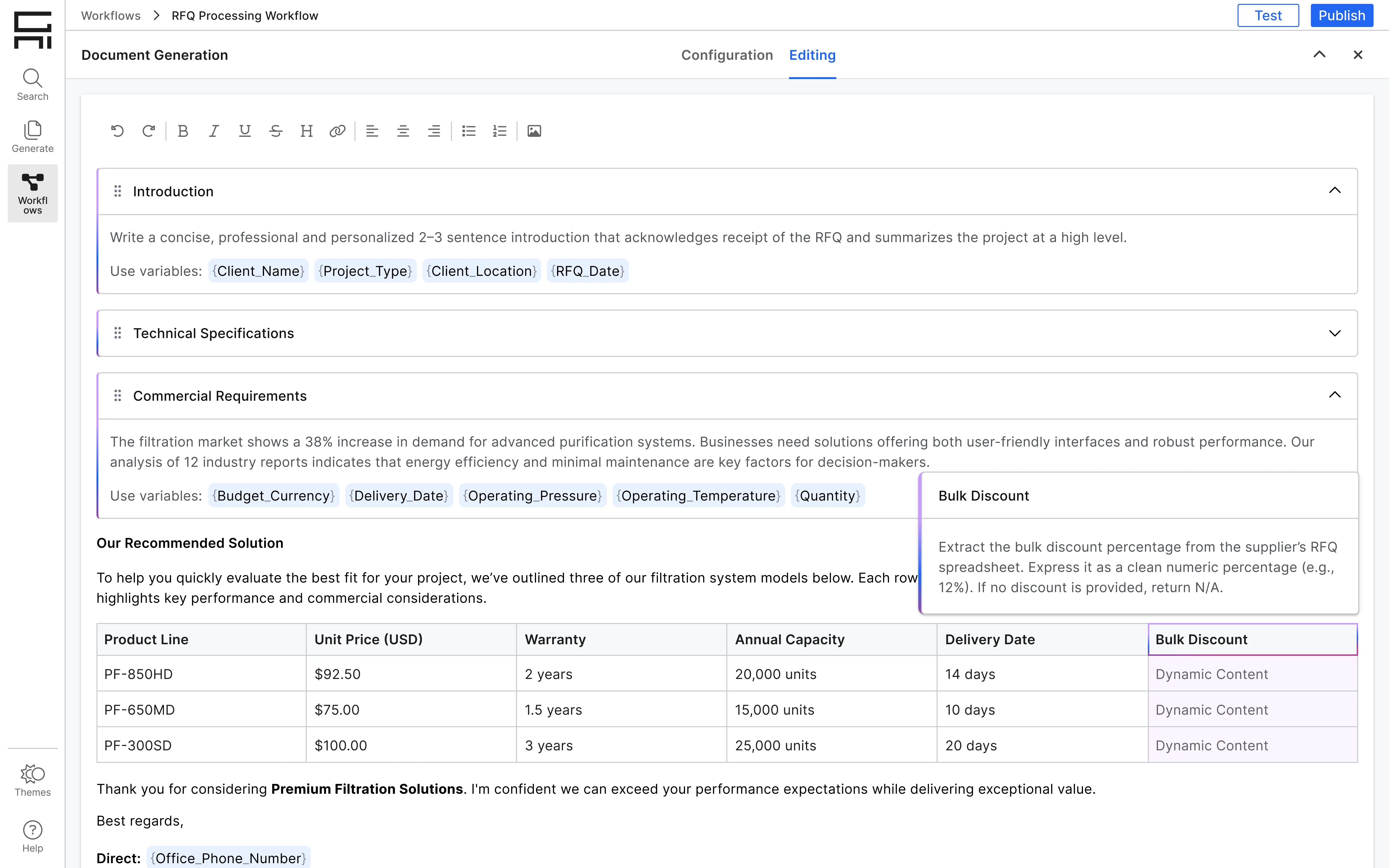1389x868 pixels.
Task: Click the Redo toolbar icon
Action: coord(148,131)
